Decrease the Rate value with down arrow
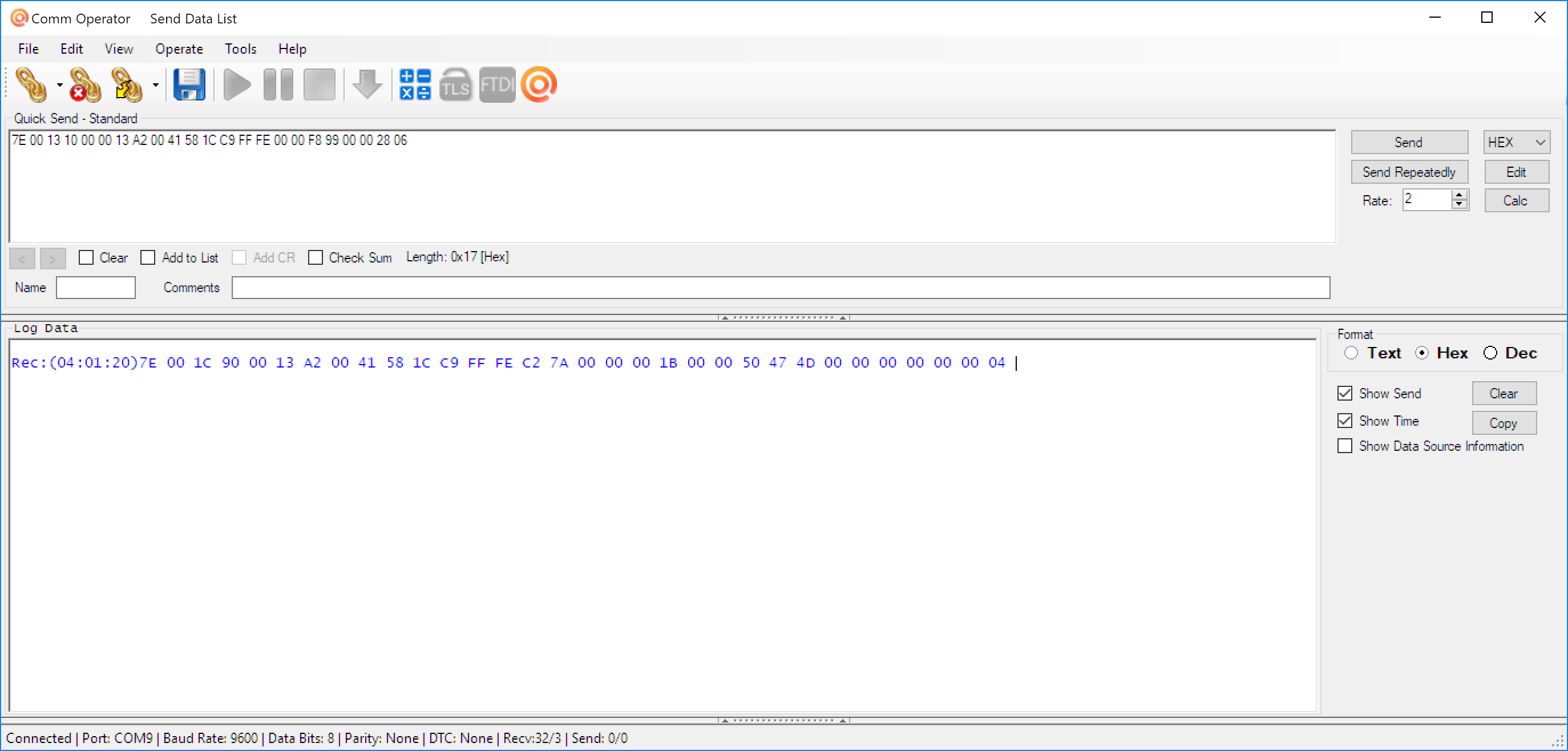 1460,204
